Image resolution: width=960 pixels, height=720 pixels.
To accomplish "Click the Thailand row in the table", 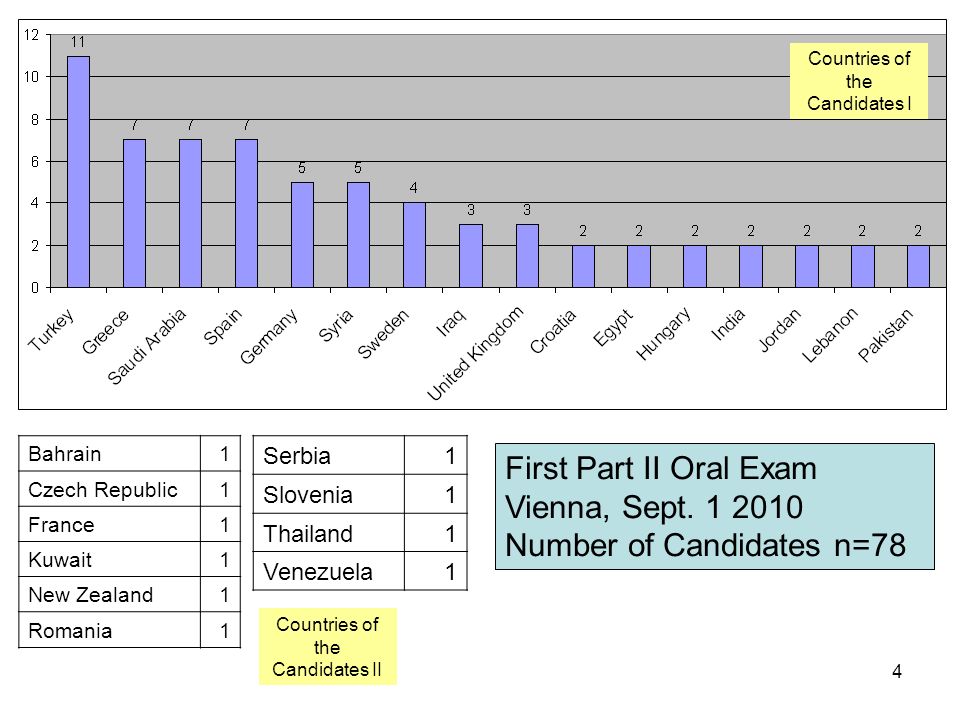I will coord(360,533).
